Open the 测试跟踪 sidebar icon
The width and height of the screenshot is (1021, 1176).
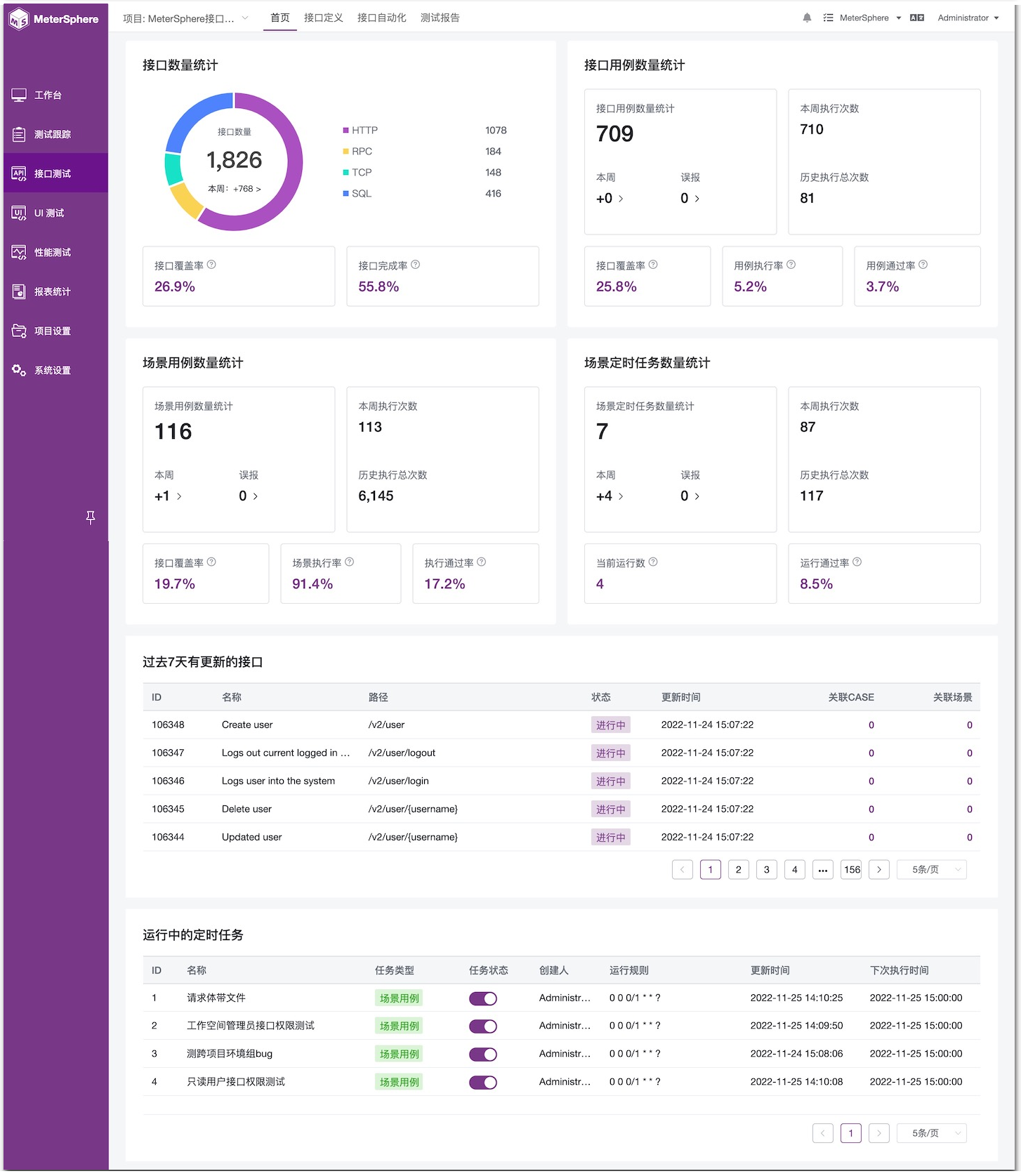click(19, 134)
